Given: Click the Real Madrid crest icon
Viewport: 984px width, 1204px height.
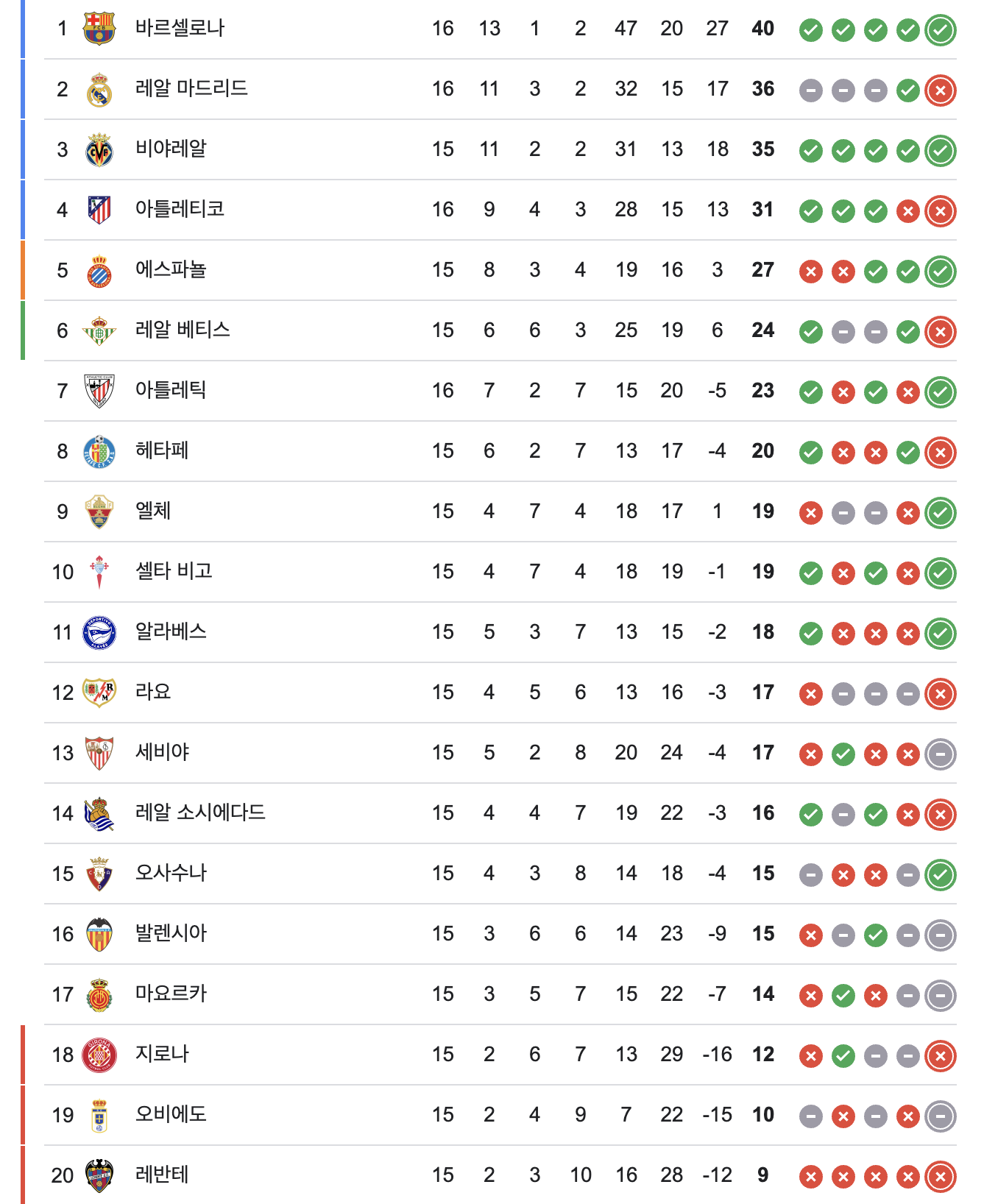Looking at the screenshot, I should pos(99,90).
